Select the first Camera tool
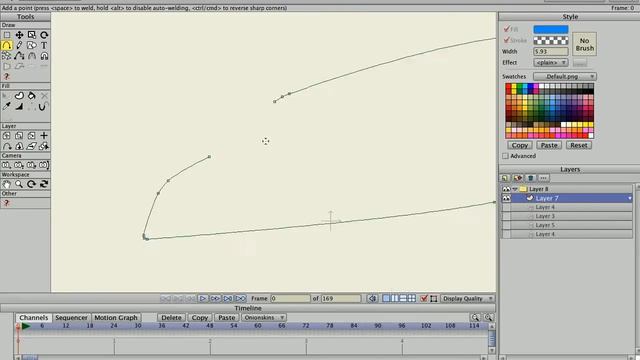The image size is (640, 360). point(7,165)
